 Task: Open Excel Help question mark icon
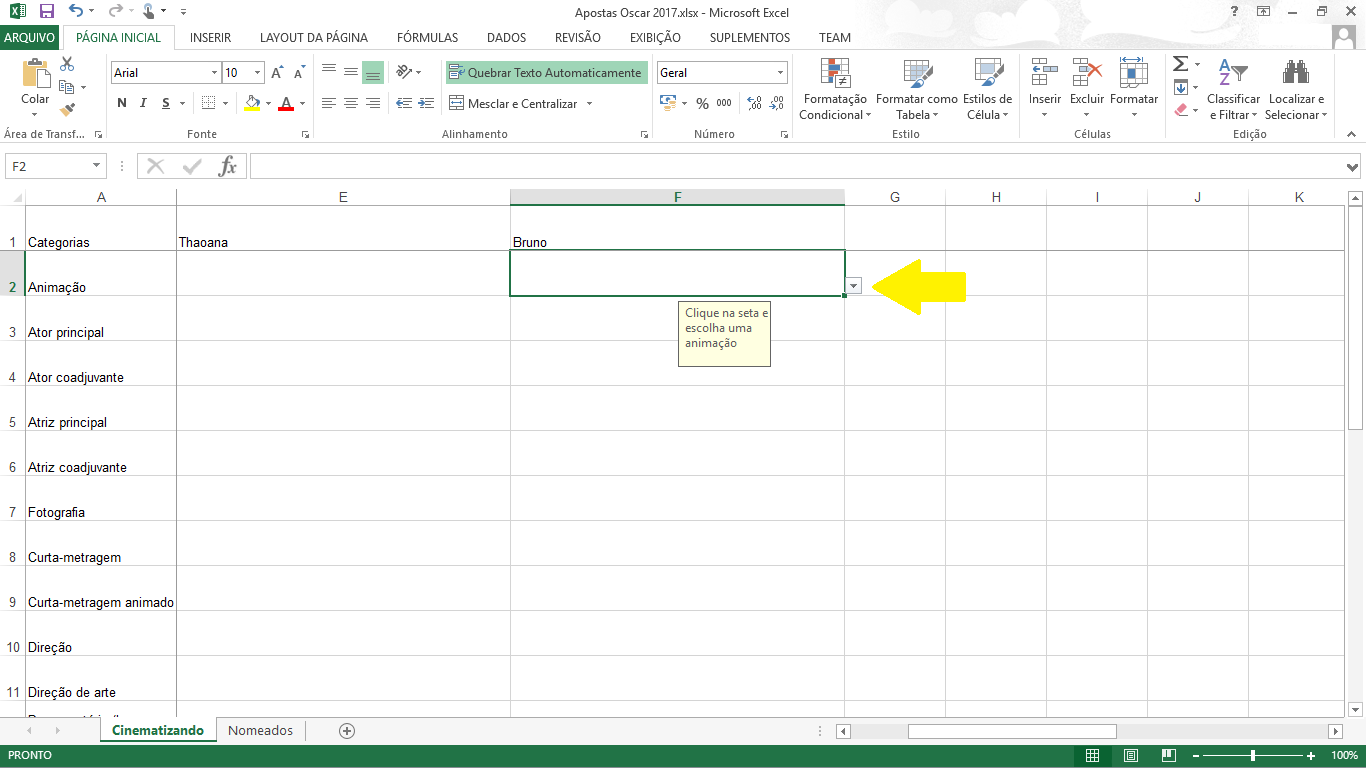(1235, 12)
